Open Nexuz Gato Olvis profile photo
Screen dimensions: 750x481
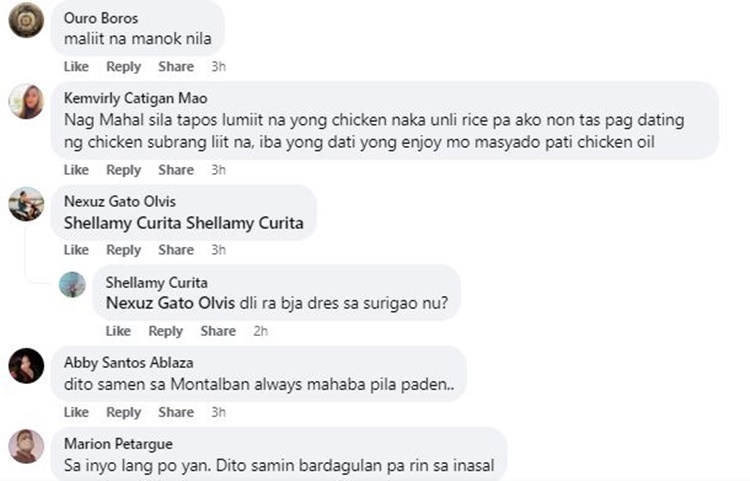pos(26,204)
